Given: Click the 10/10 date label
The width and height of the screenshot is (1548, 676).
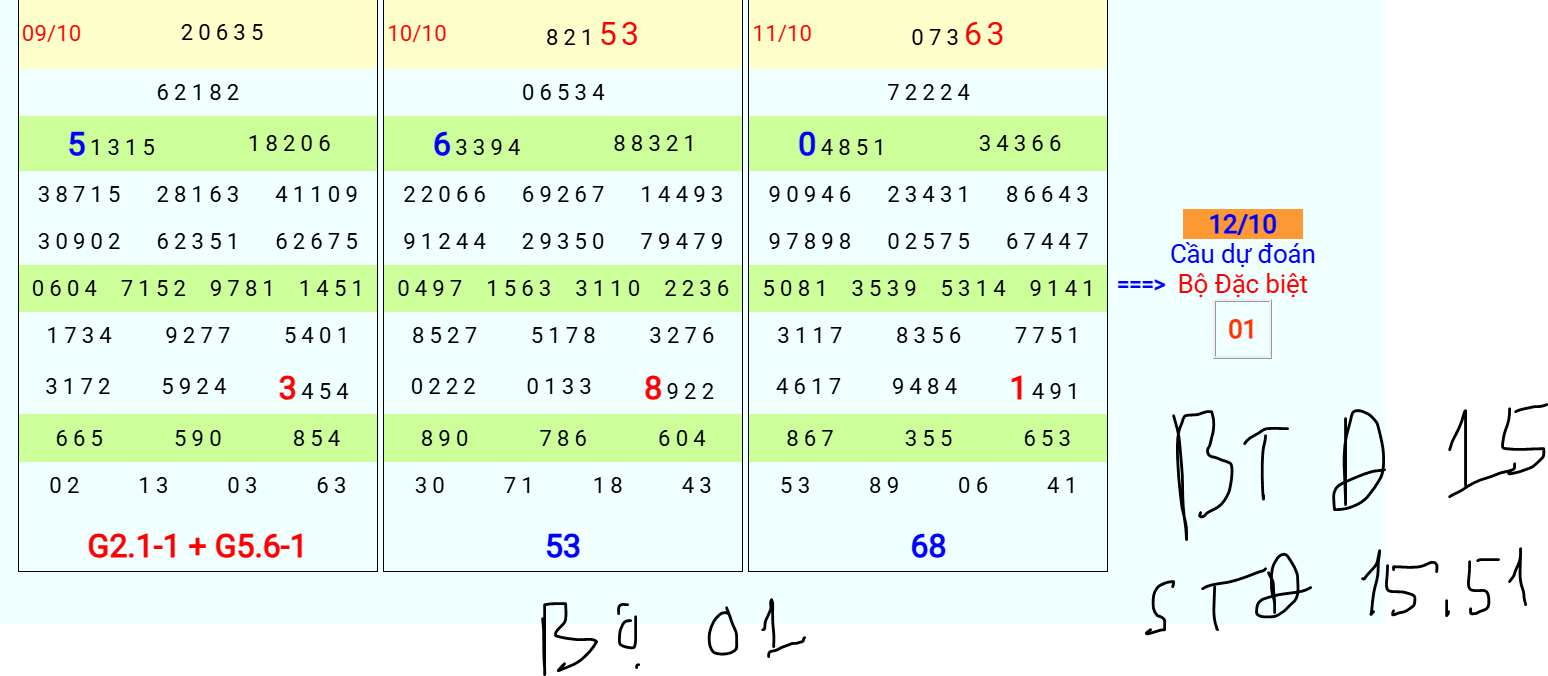Looking at the screenshot, I should (417, 34).
